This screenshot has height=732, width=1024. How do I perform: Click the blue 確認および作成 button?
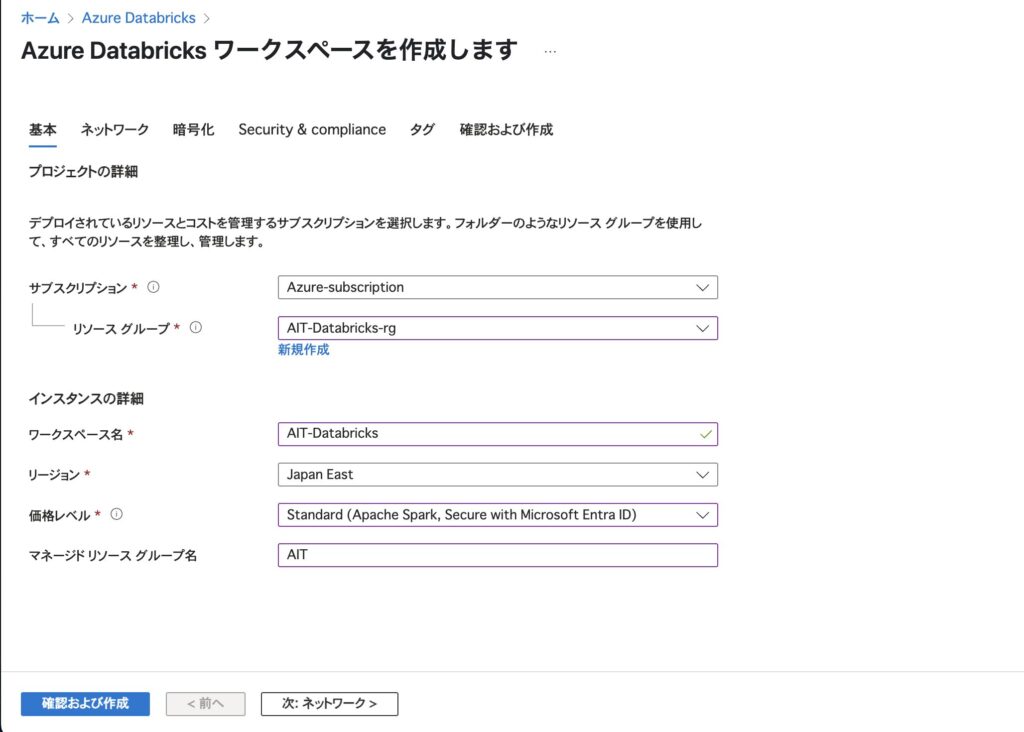(x=86, y=703)
